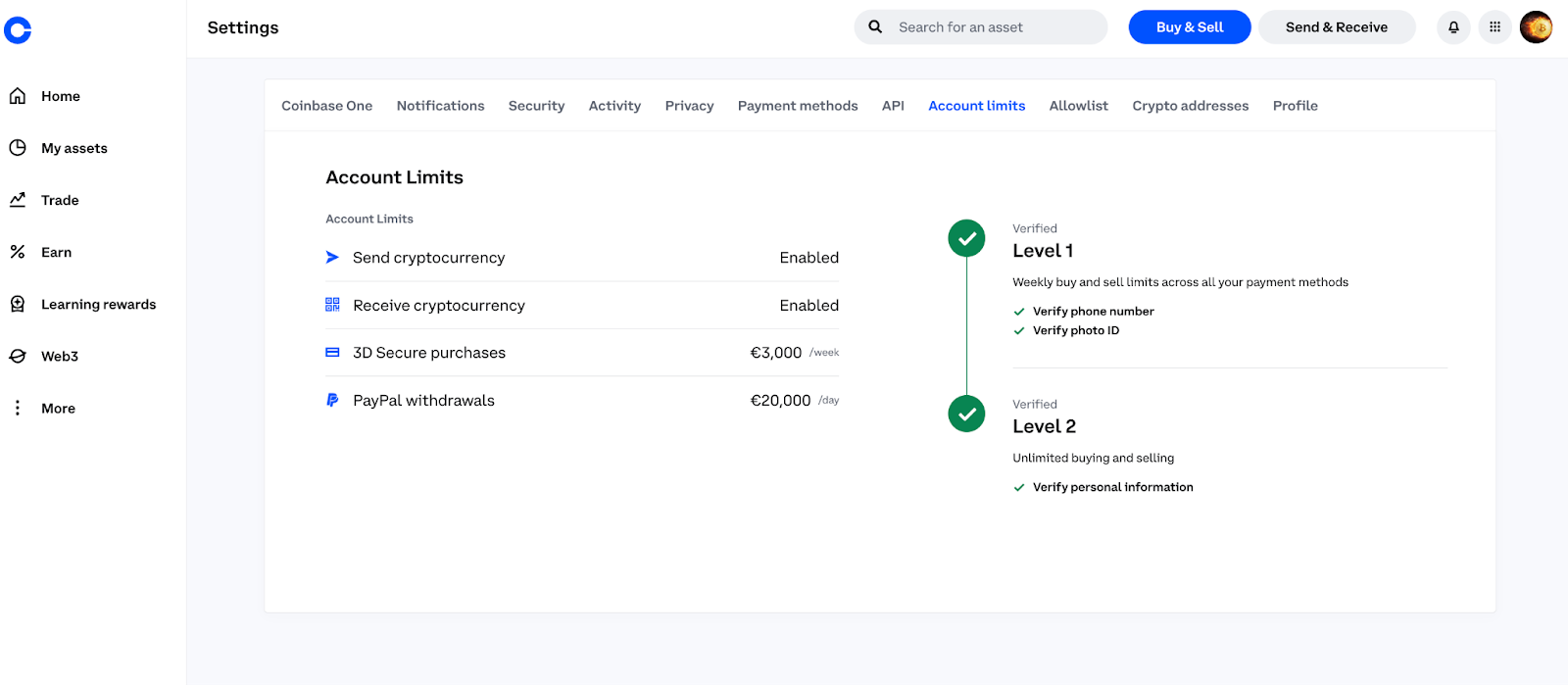The width and height of the screenshot is (1568, 685).
Task: Switch to the Payment methods tab
Action: (x=797, y=106)
